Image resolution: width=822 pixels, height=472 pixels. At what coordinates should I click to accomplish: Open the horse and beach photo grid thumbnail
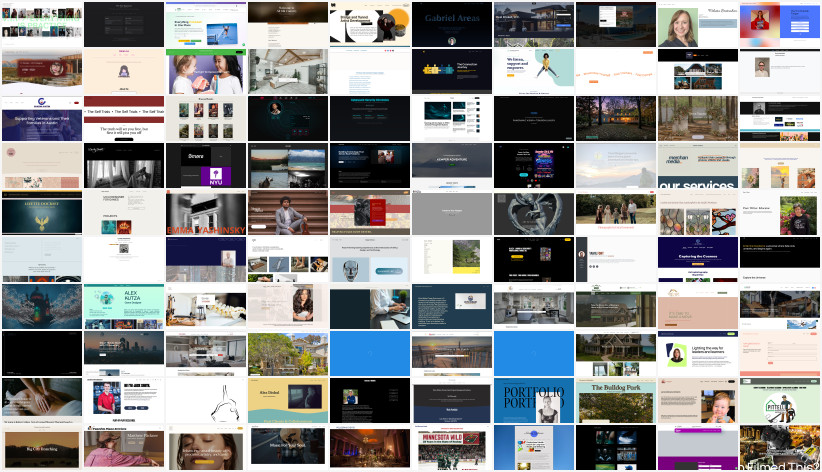coord(288,166)
